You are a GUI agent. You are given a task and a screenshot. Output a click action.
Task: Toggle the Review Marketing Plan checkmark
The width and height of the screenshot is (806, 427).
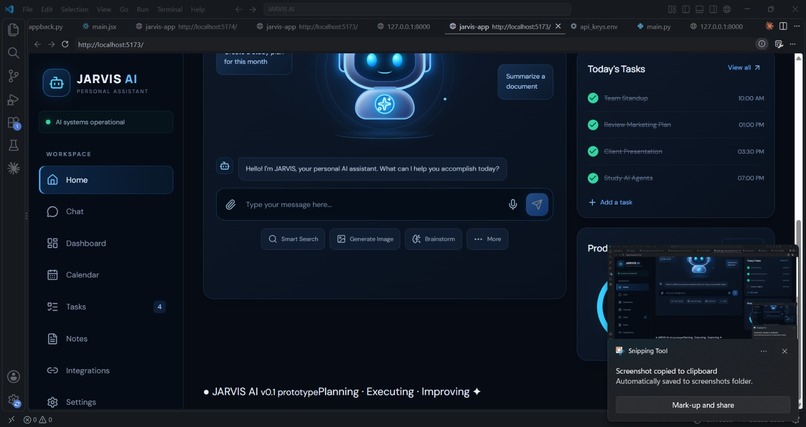[593, 124]
